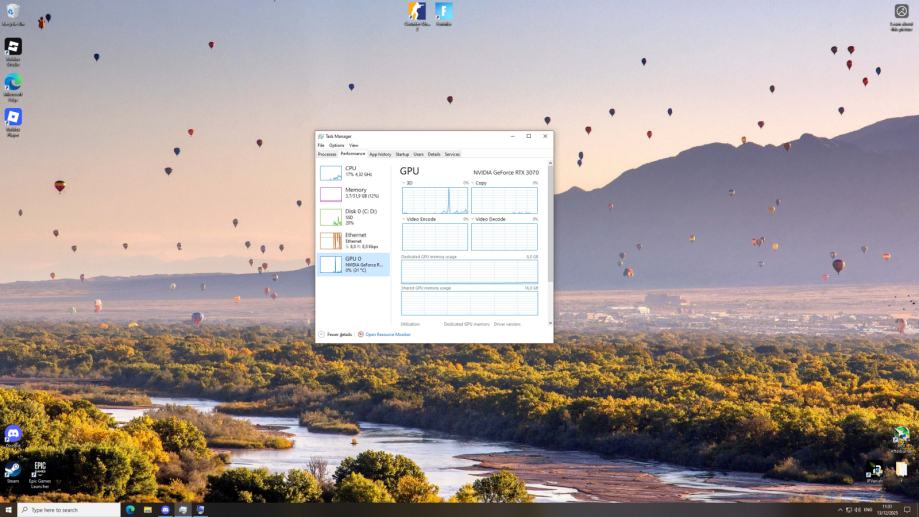Open Microsoft Edge desktop shortcut
Image resolution: width=919 pixels, height=517 pixels.
coord(13,84)
